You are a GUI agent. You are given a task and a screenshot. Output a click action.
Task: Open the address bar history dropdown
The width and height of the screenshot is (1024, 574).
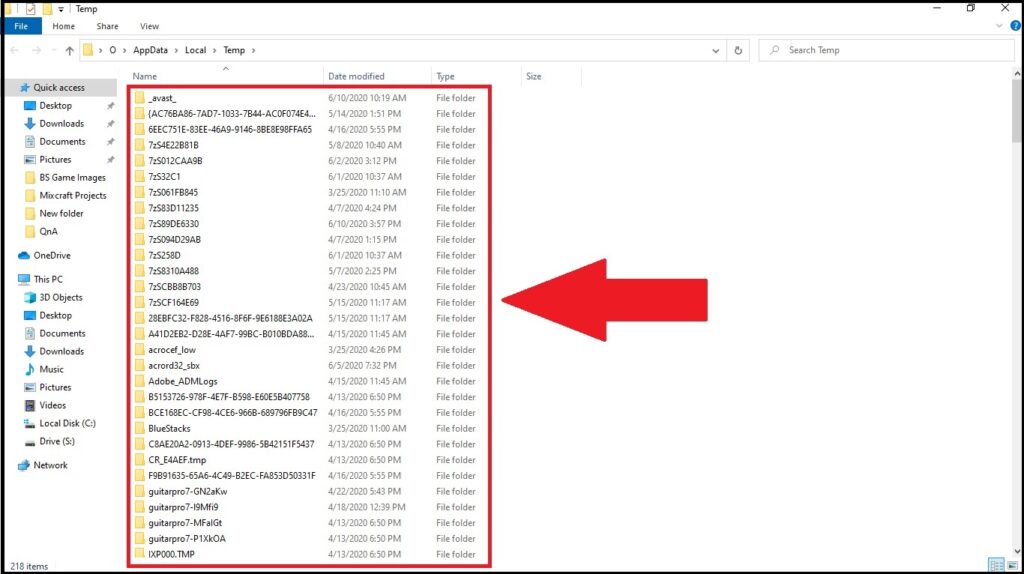point(716,50)
